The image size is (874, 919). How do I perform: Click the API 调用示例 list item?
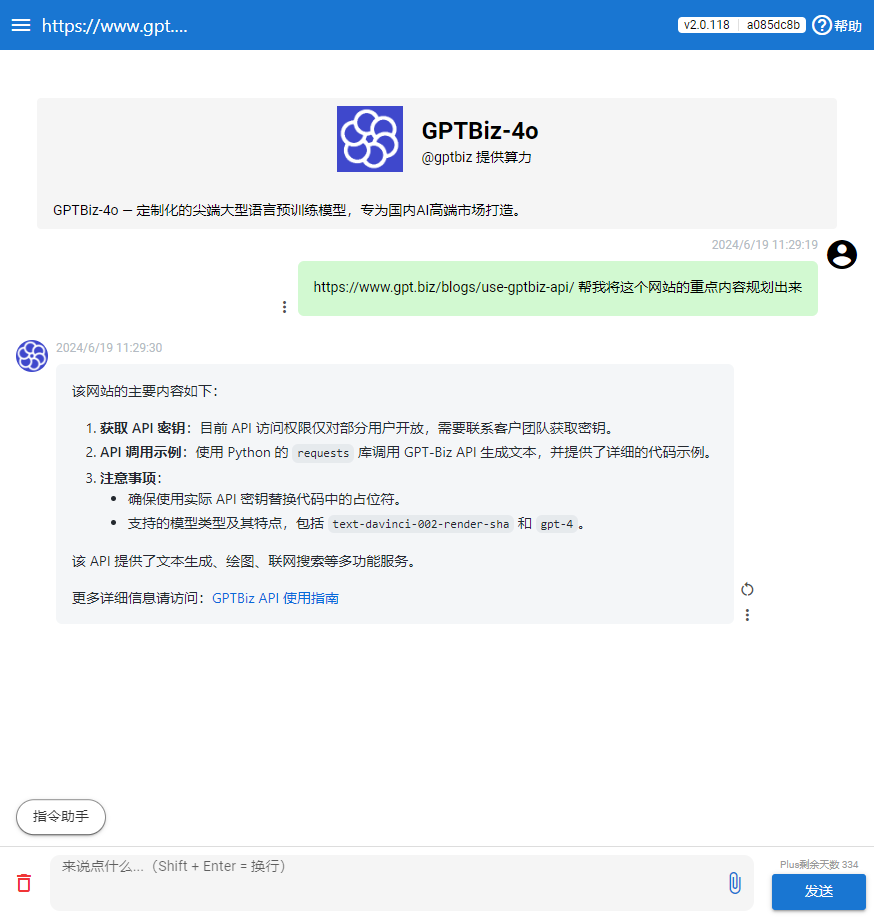tap(399, 452)
